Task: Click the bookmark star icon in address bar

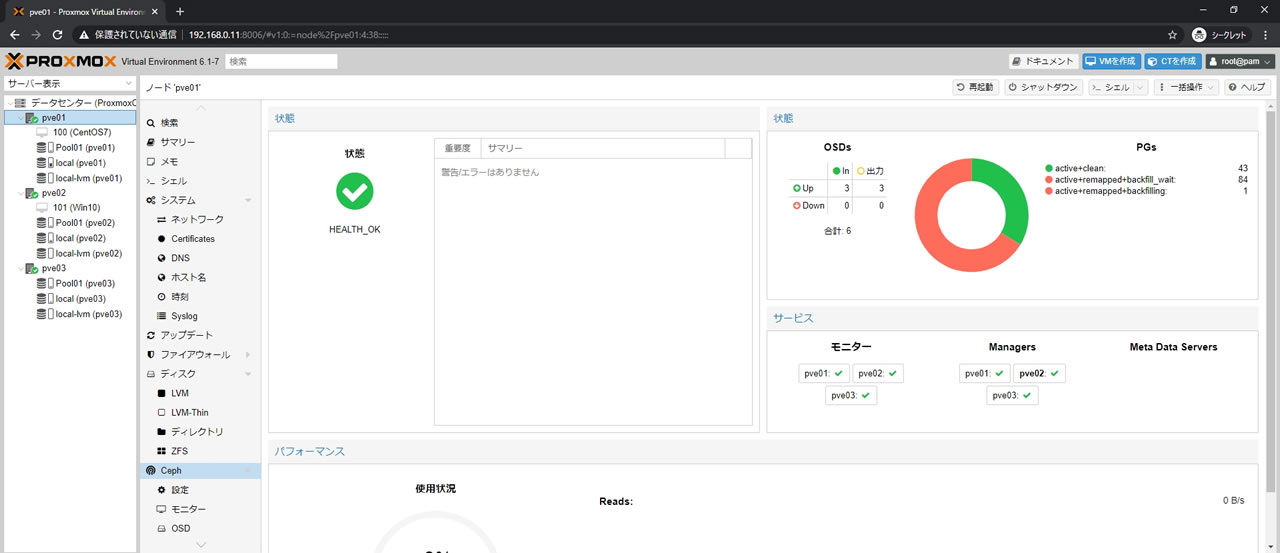Action: (1172, 34)
